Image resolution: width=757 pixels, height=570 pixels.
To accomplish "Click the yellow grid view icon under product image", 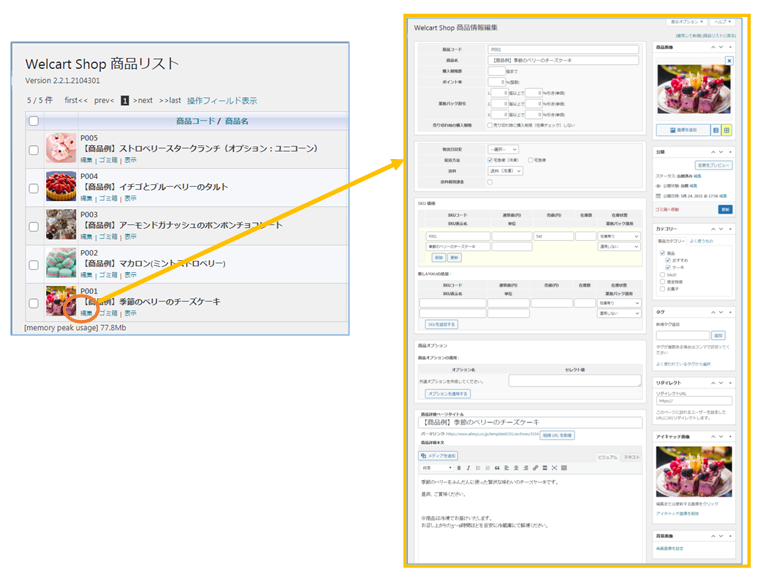I will click(x=727, y=130).
